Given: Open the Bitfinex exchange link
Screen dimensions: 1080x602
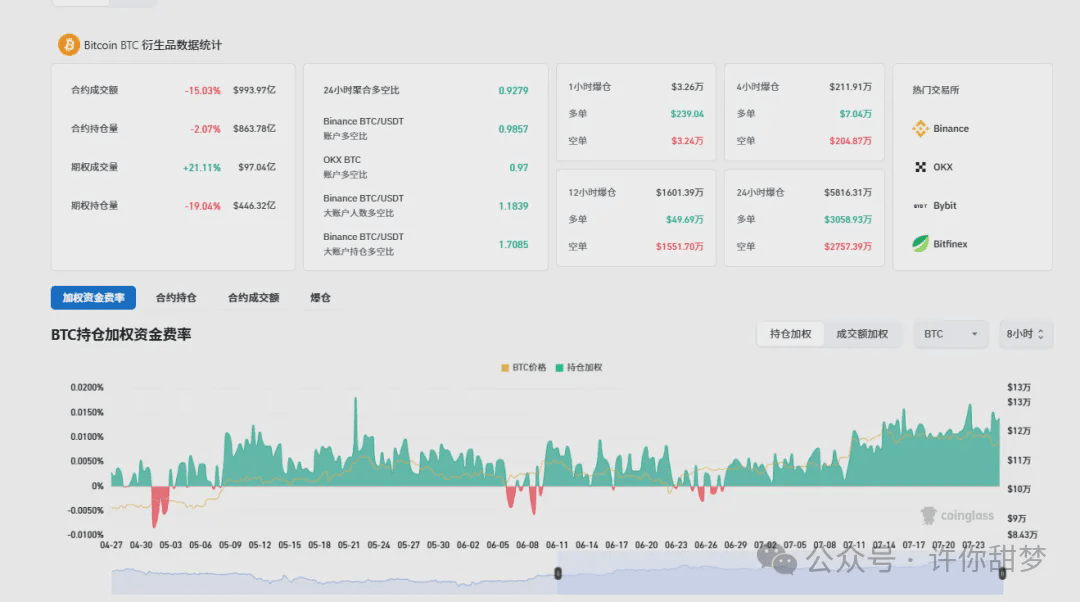Looking at the screenshot, I should click(950, 244).
